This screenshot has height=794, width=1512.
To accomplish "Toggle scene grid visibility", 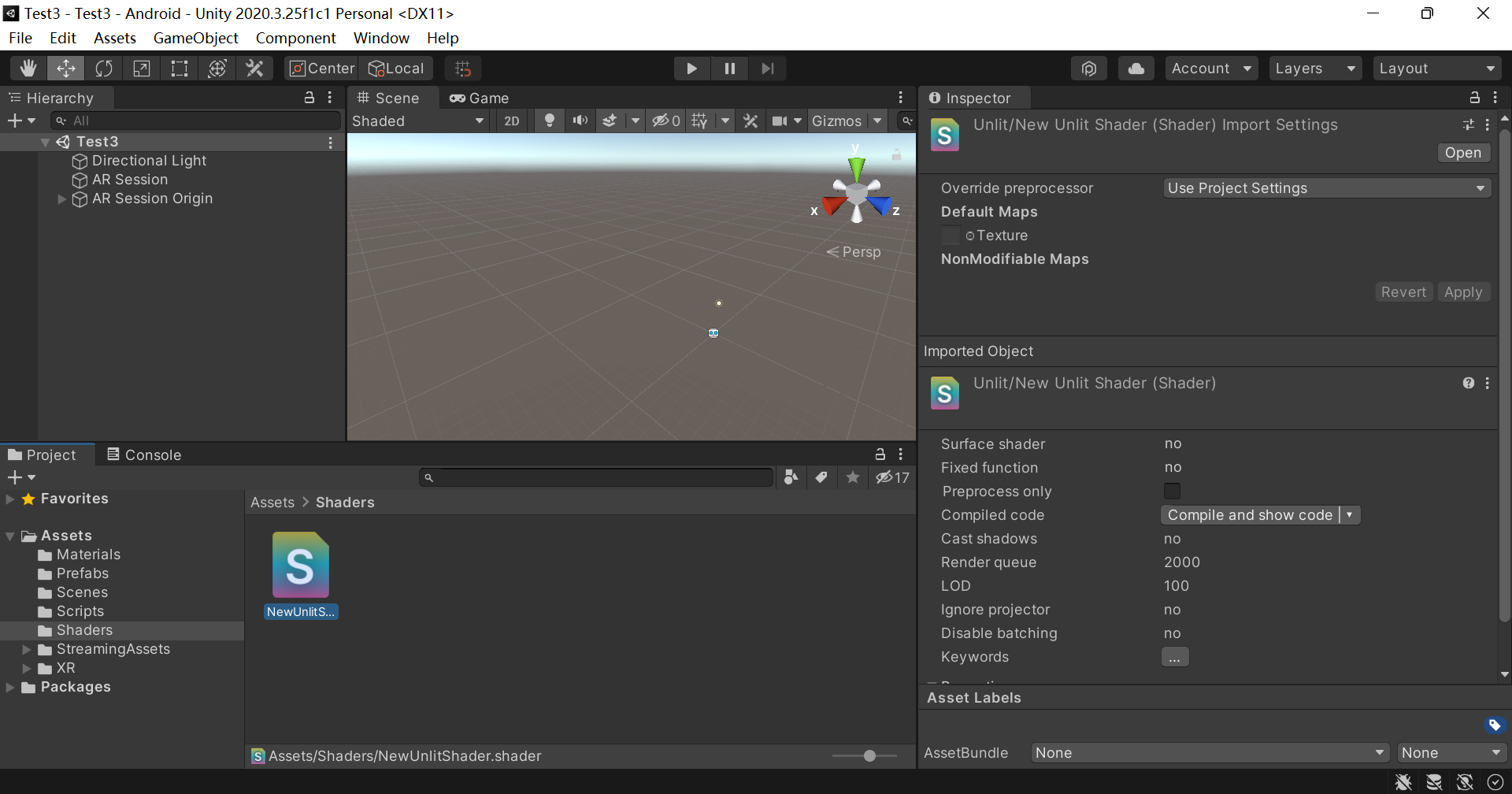I will pyautogui.click(x=699, y=121).
